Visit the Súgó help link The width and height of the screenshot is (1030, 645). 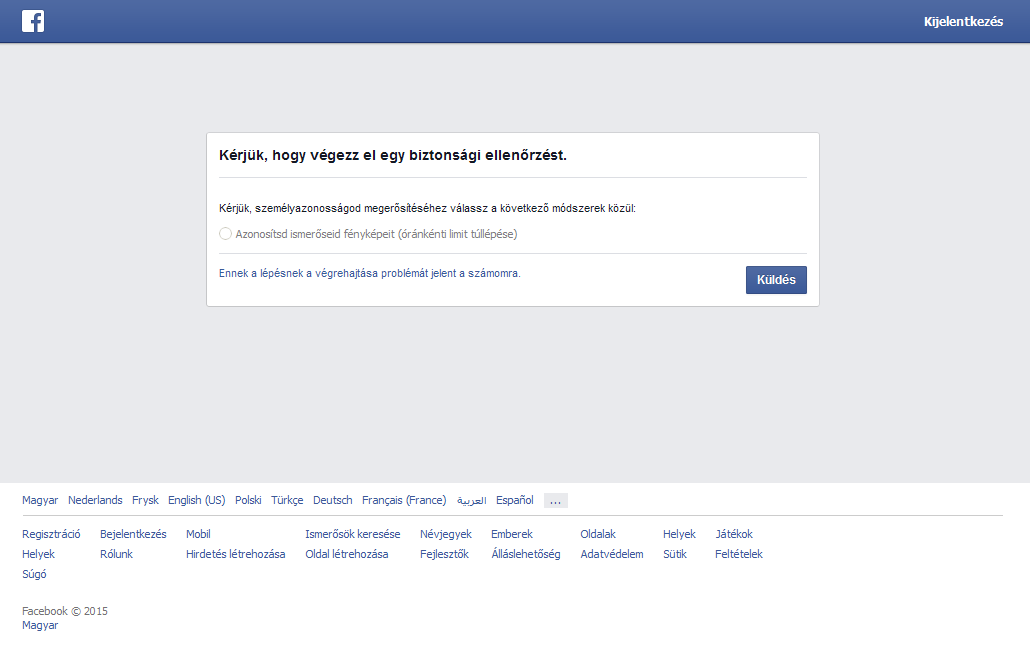point(34,574)
